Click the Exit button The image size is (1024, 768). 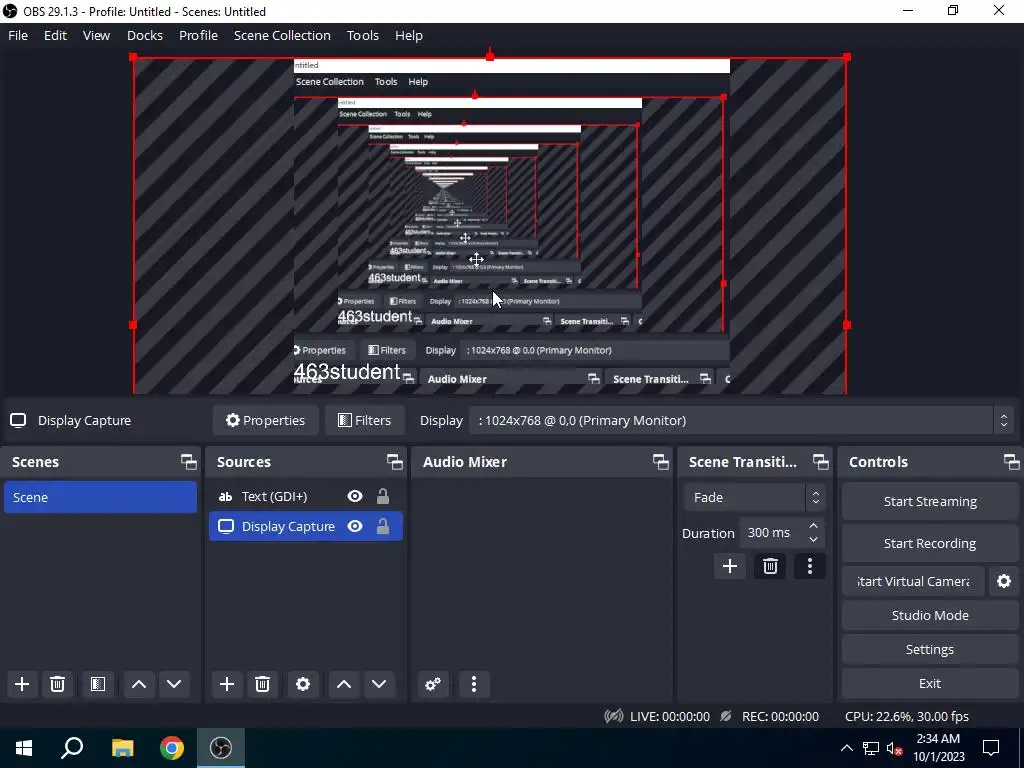point(930,683)
